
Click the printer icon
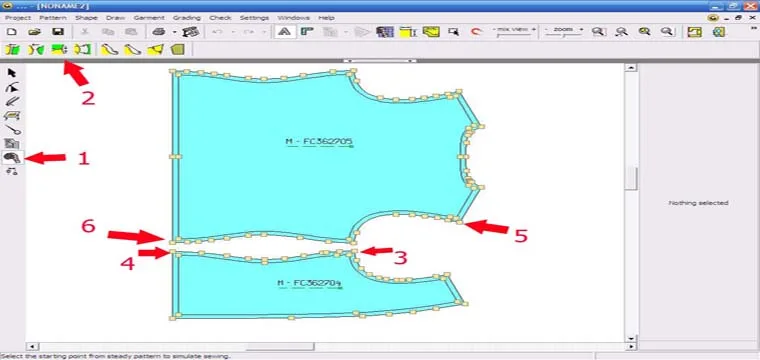[x=158, y=32]
